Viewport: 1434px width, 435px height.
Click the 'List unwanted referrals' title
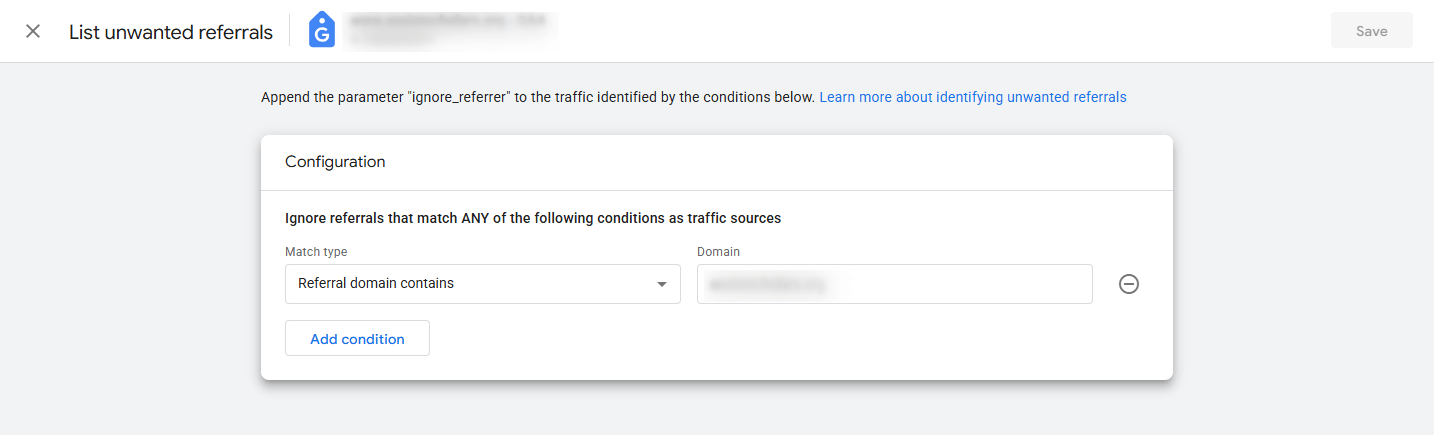click(x=171, y=32)
